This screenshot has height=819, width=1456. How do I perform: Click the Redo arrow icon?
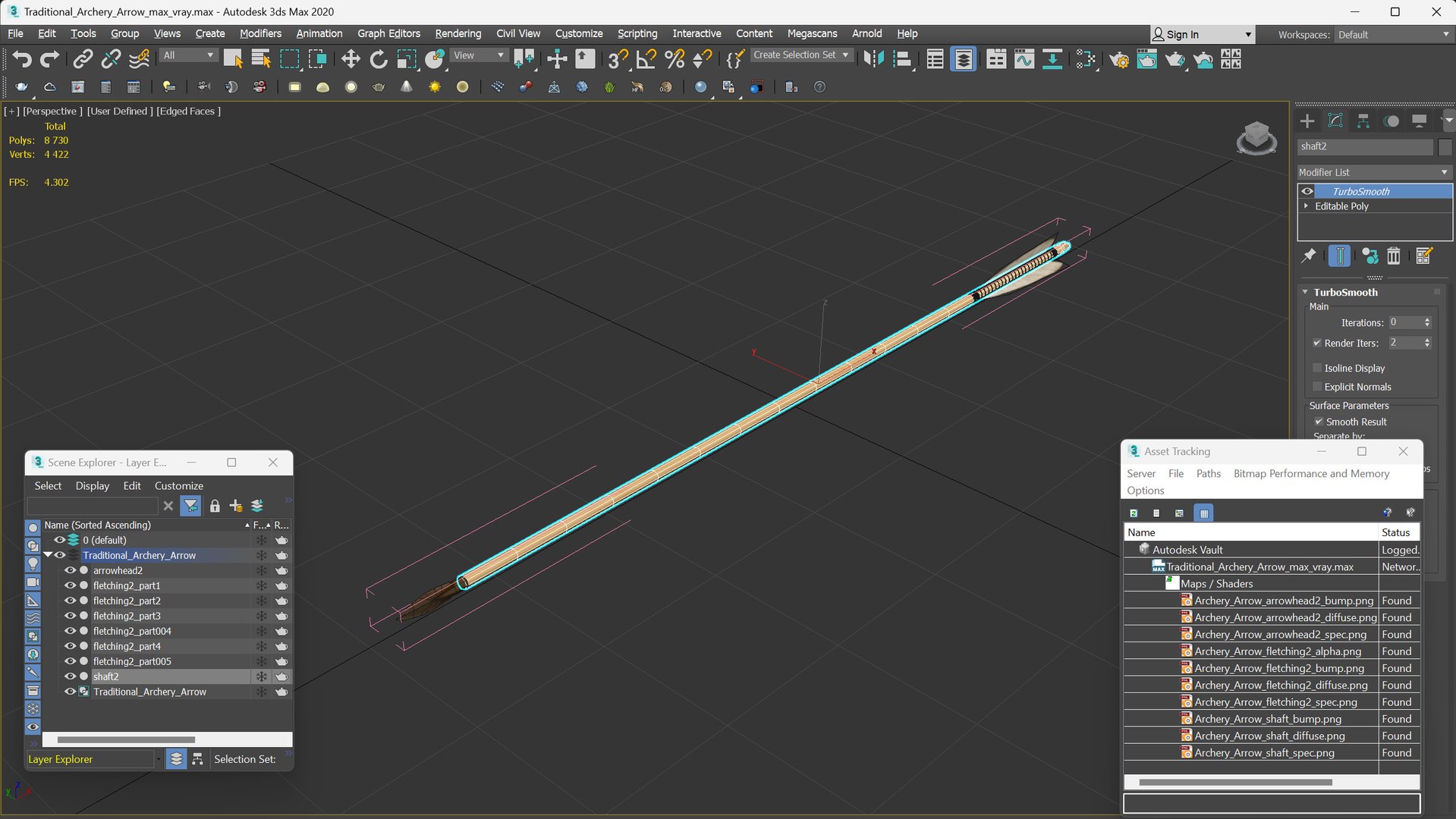point(49,59)
